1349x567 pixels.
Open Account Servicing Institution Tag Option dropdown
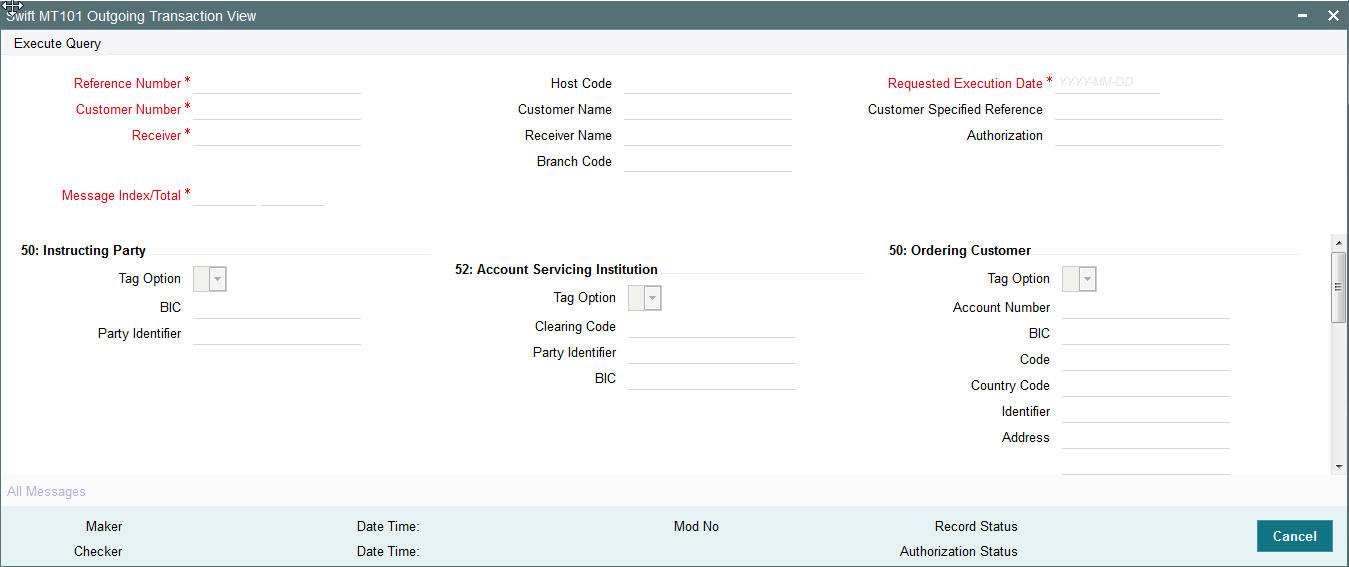pos(645,298)
